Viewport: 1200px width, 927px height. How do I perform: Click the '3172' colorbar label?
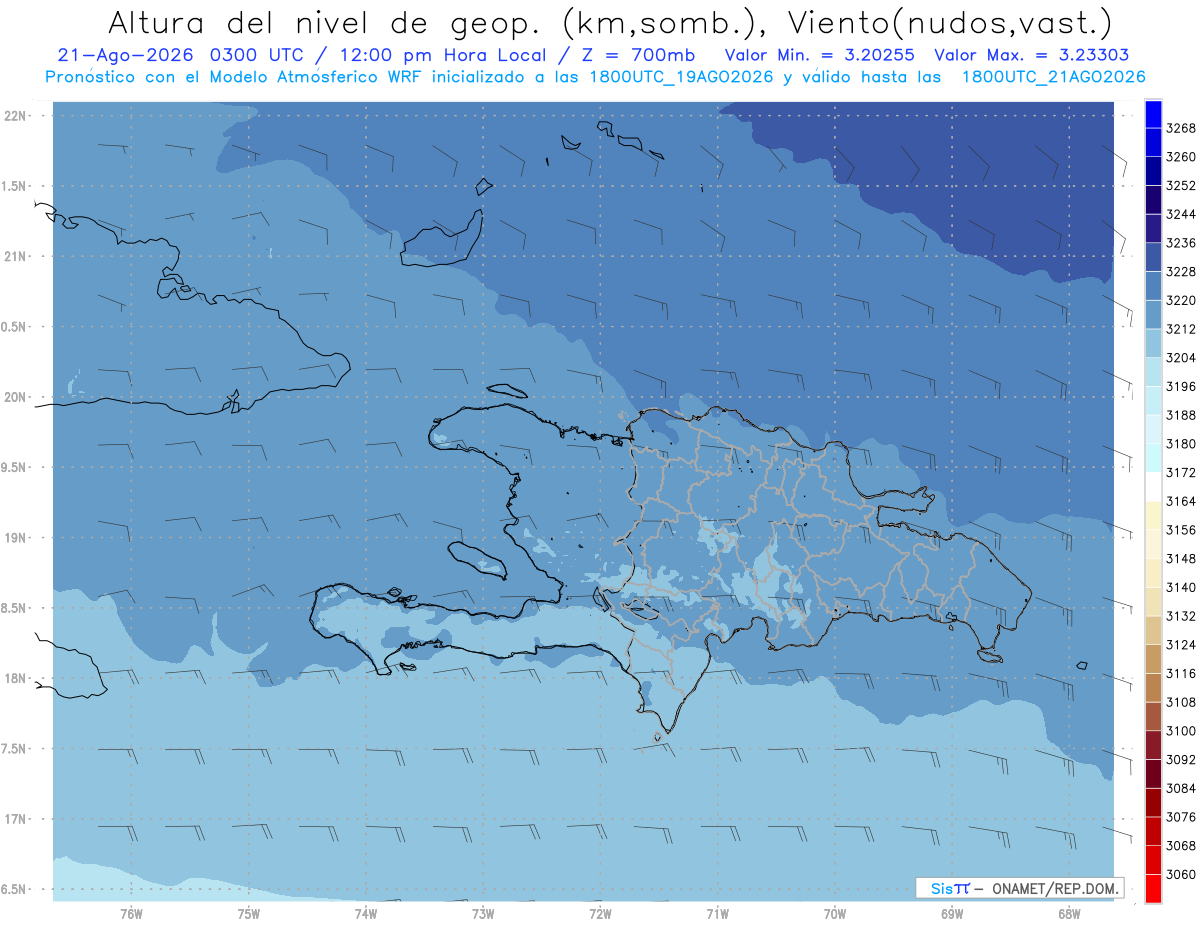1181,472
